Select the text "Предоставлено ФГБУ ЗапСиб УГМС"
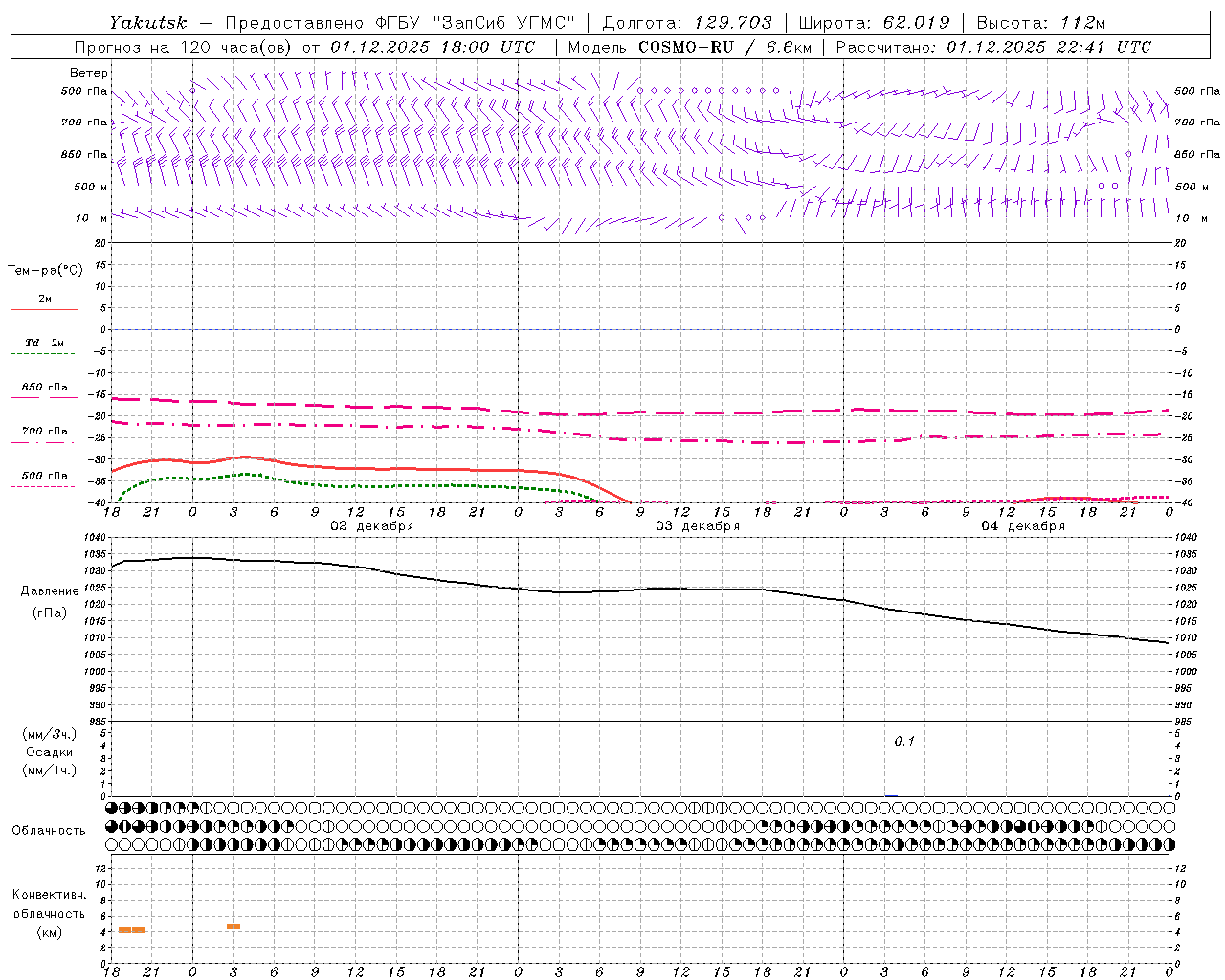The image size is (1225, 980). click(x=400, y=22)
